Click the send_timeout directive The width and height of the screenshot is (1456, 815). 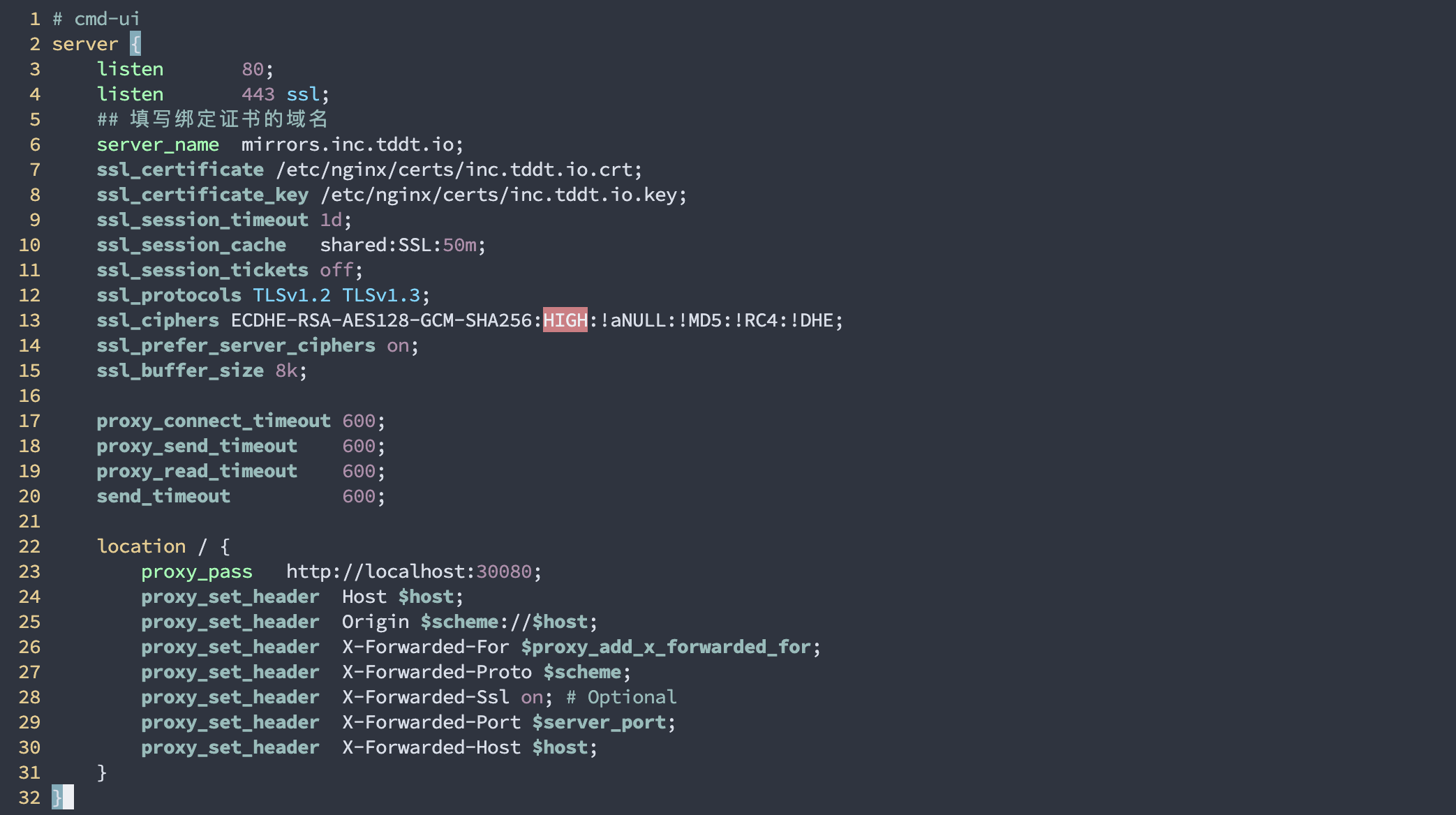click(x=163, y=496)
